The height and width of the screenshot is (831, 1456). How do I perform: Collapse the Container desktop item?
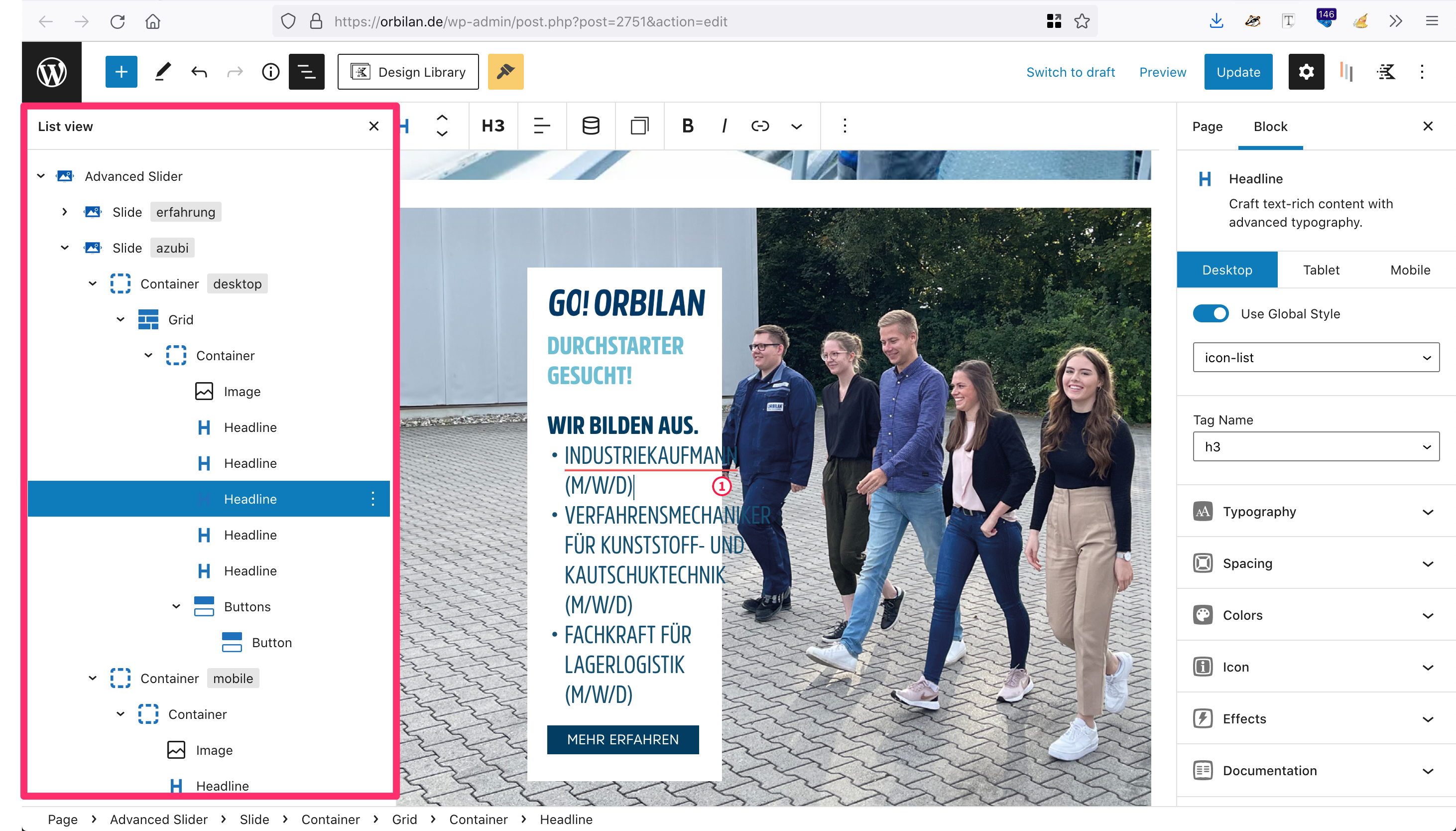[93, 283]
